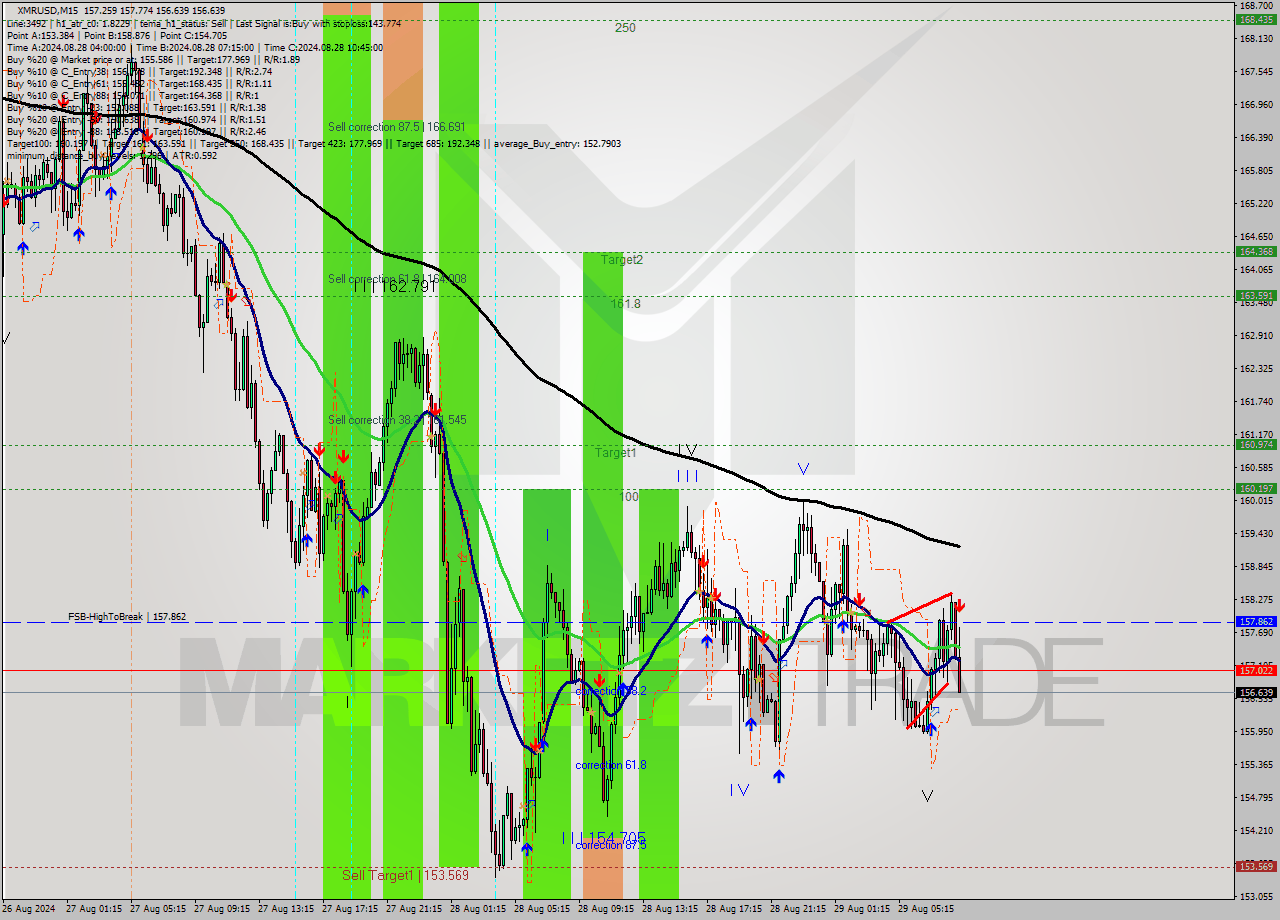Screen dimensions: 1280x920
Task: Click the '250' Fibonacci level label
Action: (x=625, y=28)
